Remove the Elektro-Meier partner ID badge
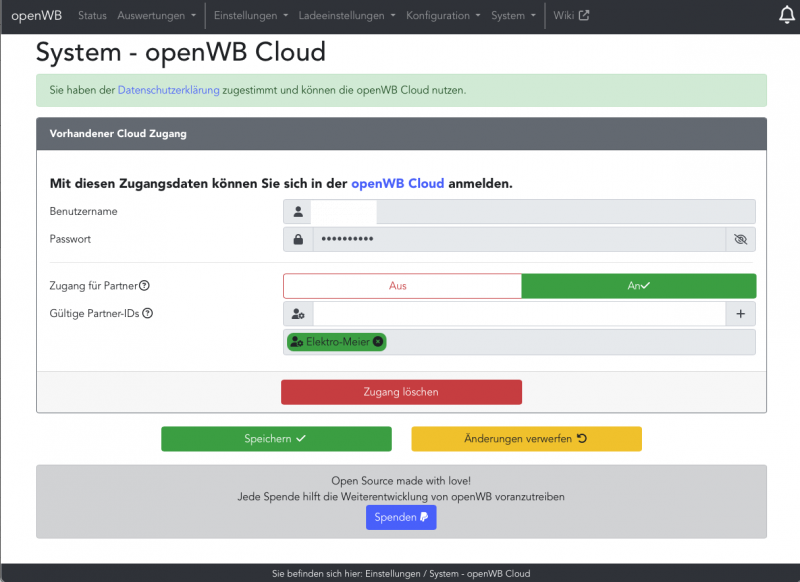Image resolution: width=800 pixels, height=582 pixels. pos(377,342)
